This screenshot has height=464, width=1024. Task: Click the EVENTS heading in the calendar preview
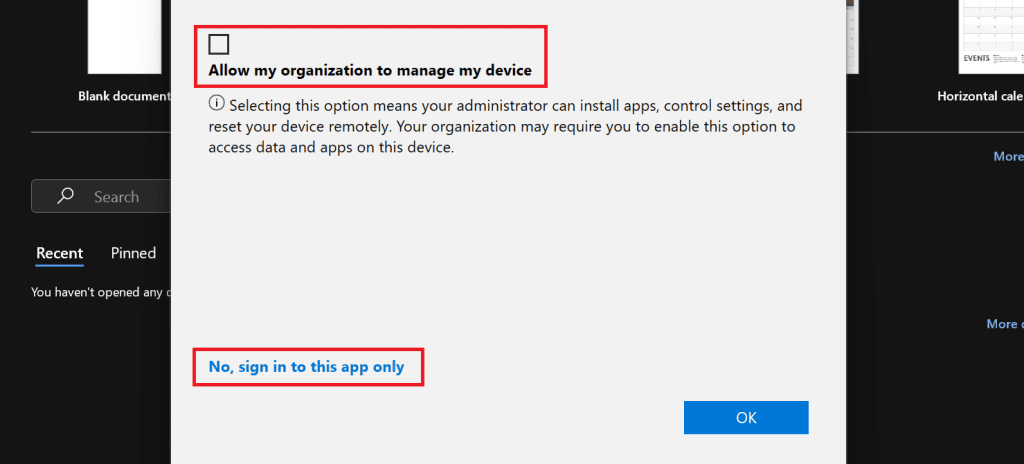976,58
